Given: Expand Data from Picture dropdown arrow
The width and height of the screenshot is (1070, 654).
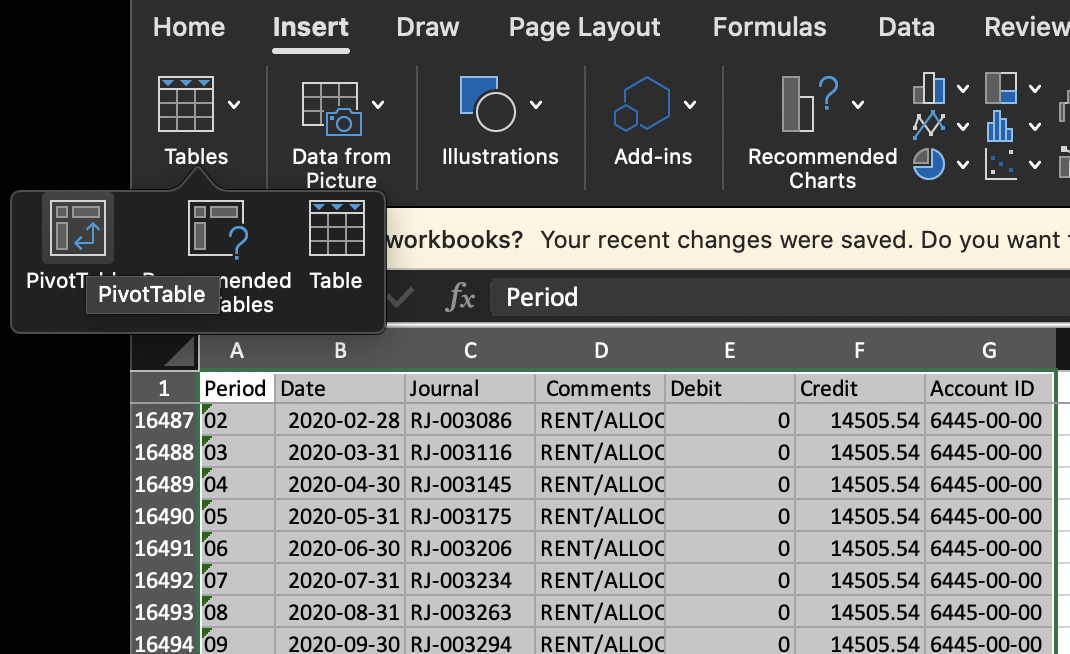Looking at the screenshot, I should click(x=378, y=104).
